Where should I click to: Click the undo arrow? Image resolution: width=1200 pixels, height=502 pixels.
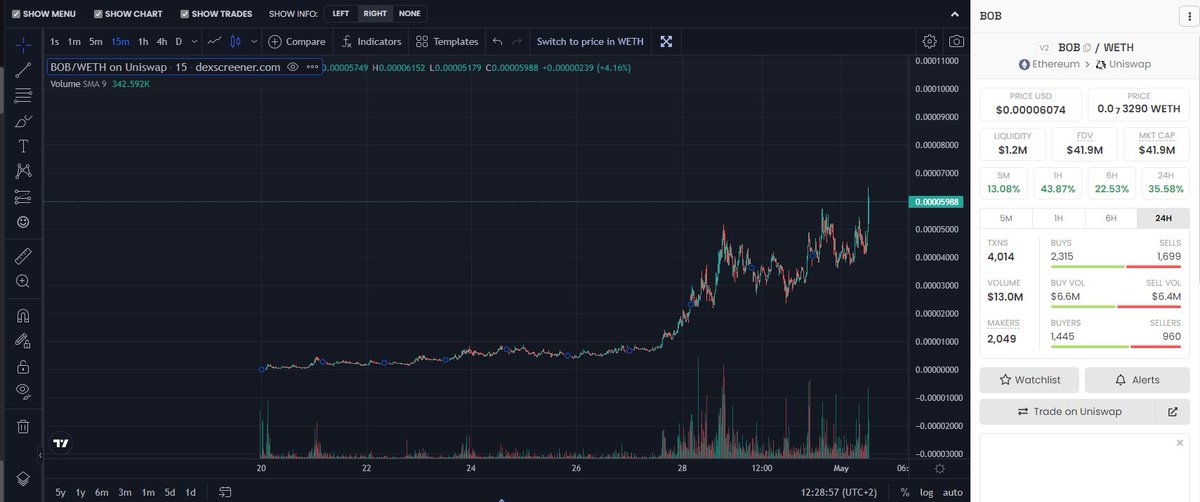coord(498,42)
